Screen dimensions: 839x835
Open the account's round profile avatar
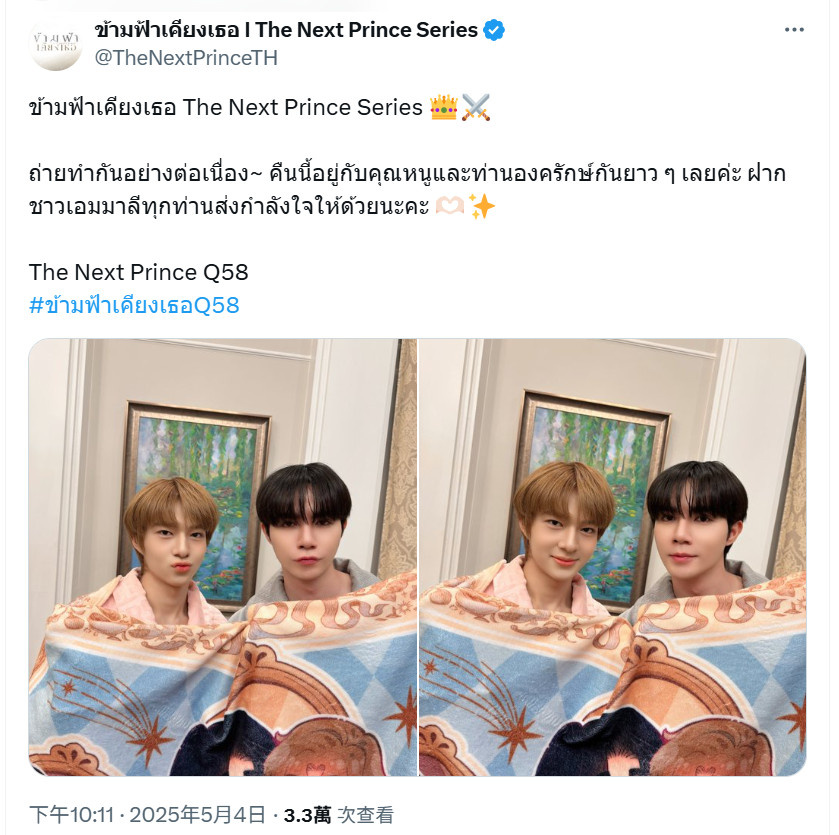click(56, 43)
